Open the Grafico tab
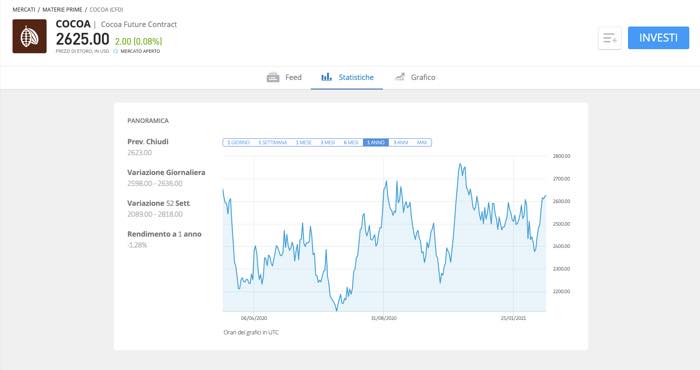 click(415, 77)
